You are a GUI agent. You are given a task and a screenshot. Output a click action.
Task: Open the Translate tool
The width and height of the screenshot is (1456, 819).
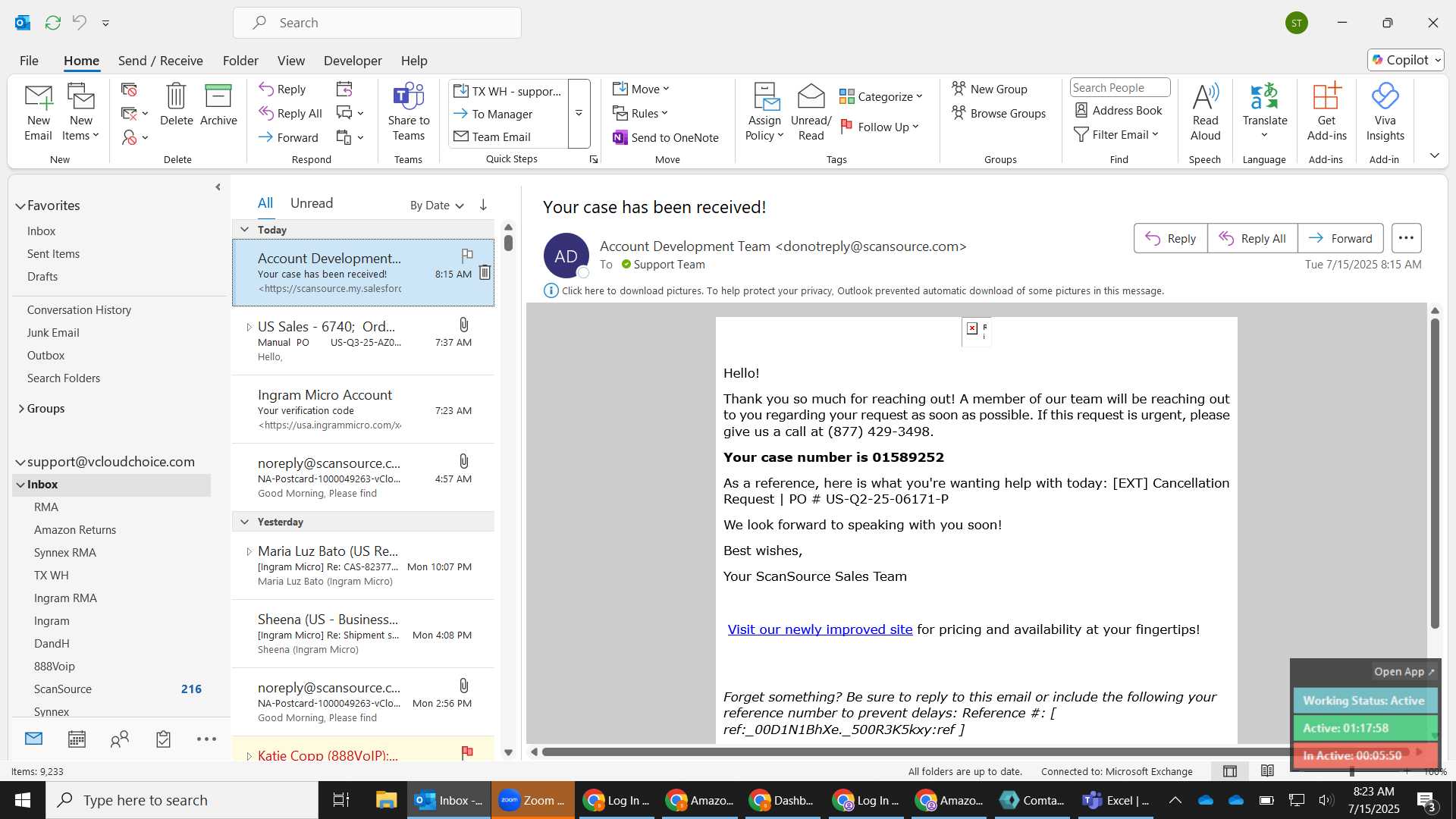tap(1265, 112)
